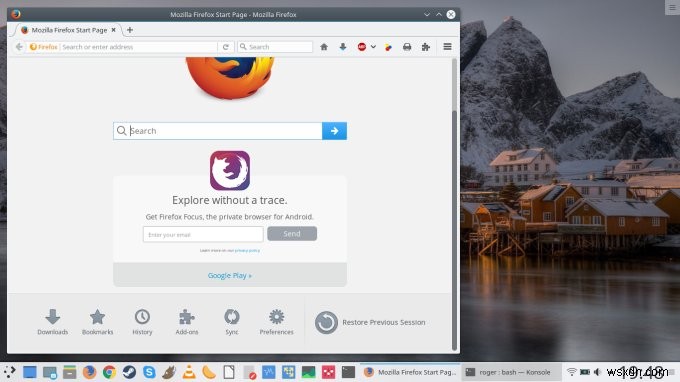Open Sync from the start page
Screen dimensions: 680x382
(x=232, y=322)
